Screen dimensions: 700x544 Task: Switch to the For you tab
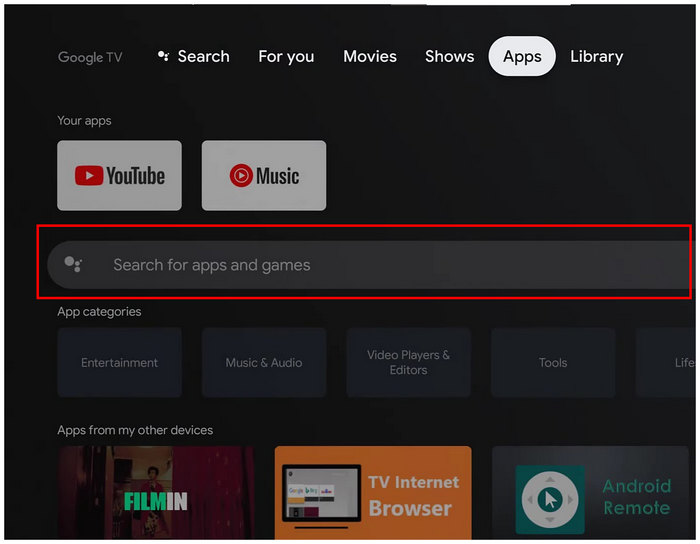[286, 57]
